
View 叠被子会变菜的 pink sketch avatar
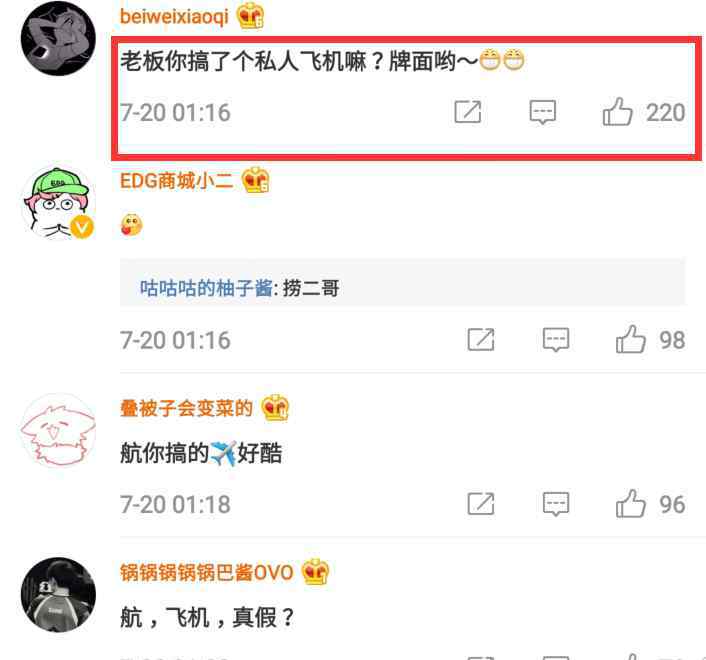[x=58, y=430]
